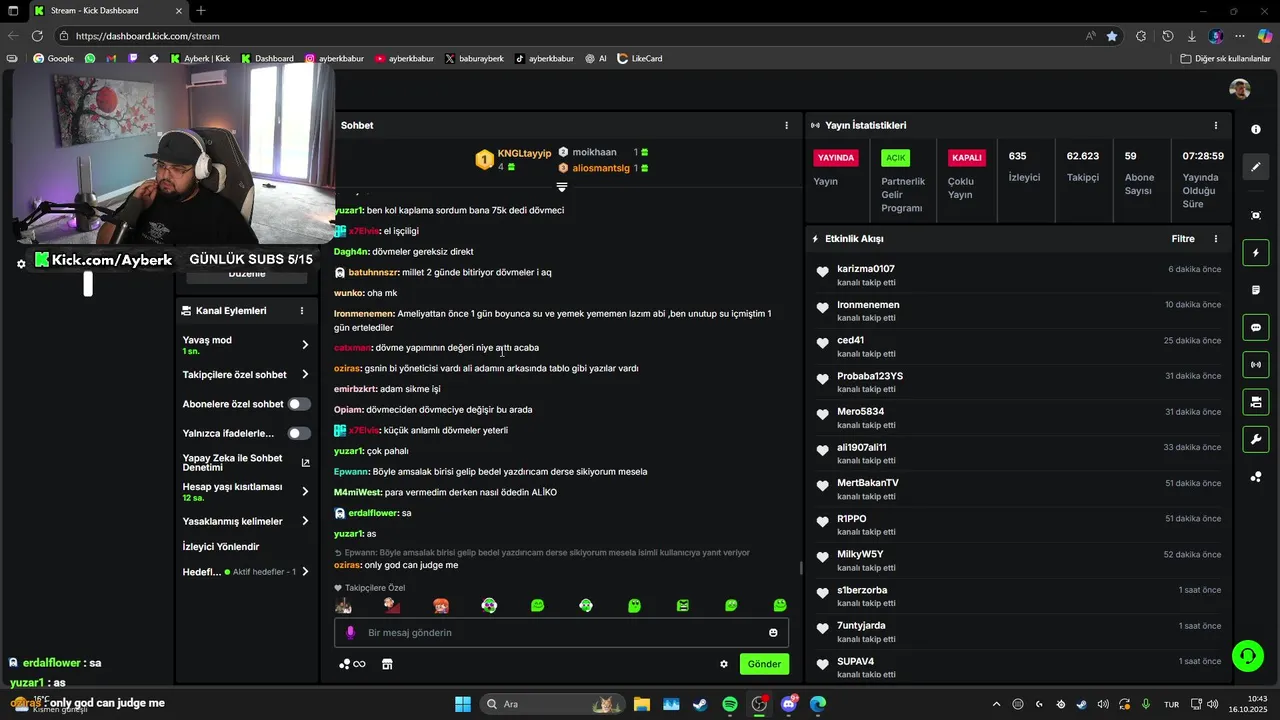
Task: Click the shop storefront icon below chat
Action: pyautogui.click(x=387, y=664)
